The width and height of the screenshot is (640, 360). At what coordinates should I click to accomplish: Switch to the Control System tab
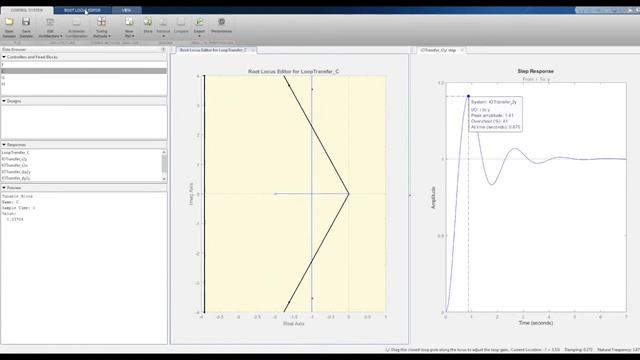tap(27, 10)
